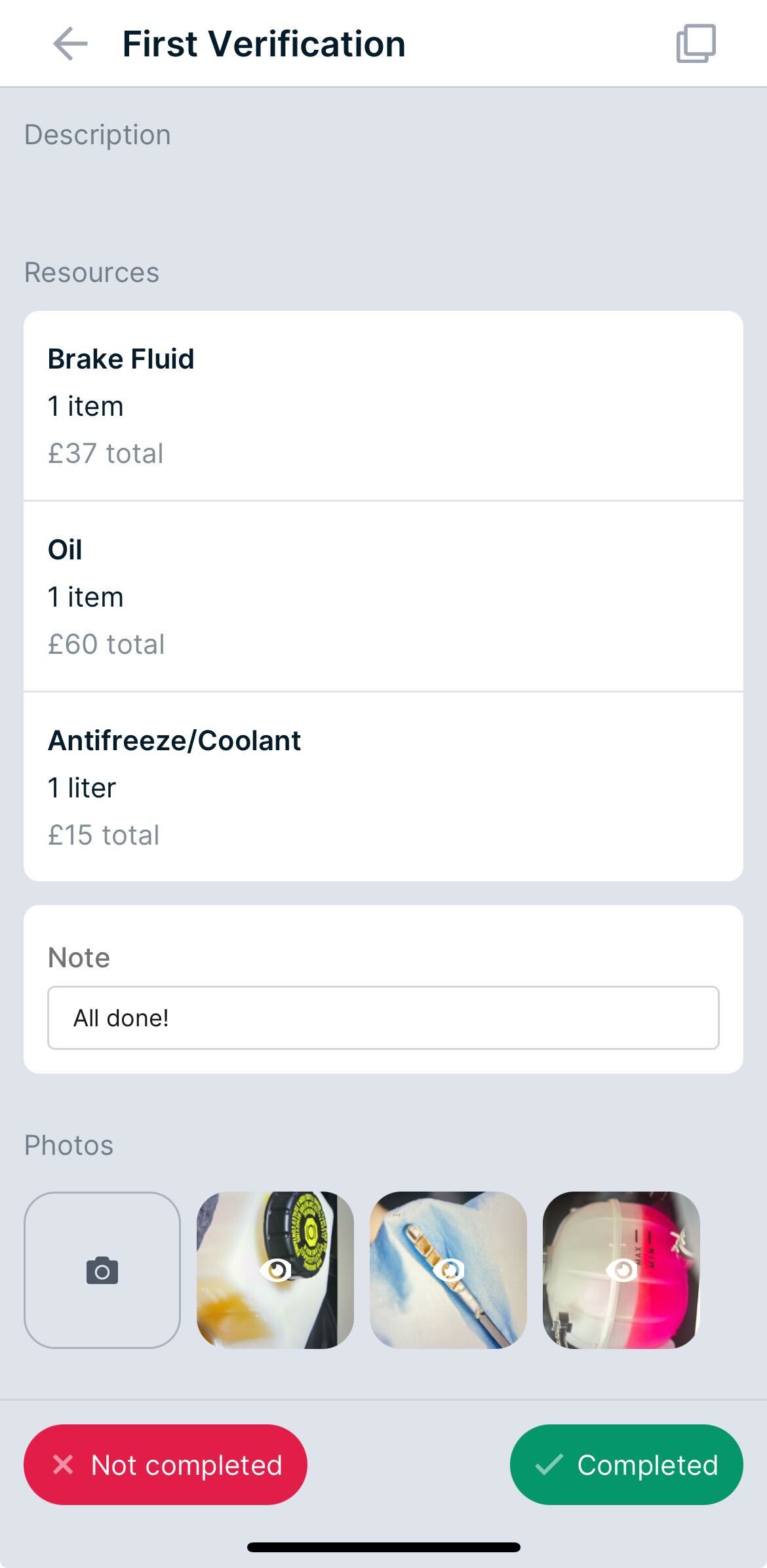This screenshot has height=1568, width=767.
Task: View the brake fluid reservoir photo
Action: pyautogui.click(x=275, y=1270)
